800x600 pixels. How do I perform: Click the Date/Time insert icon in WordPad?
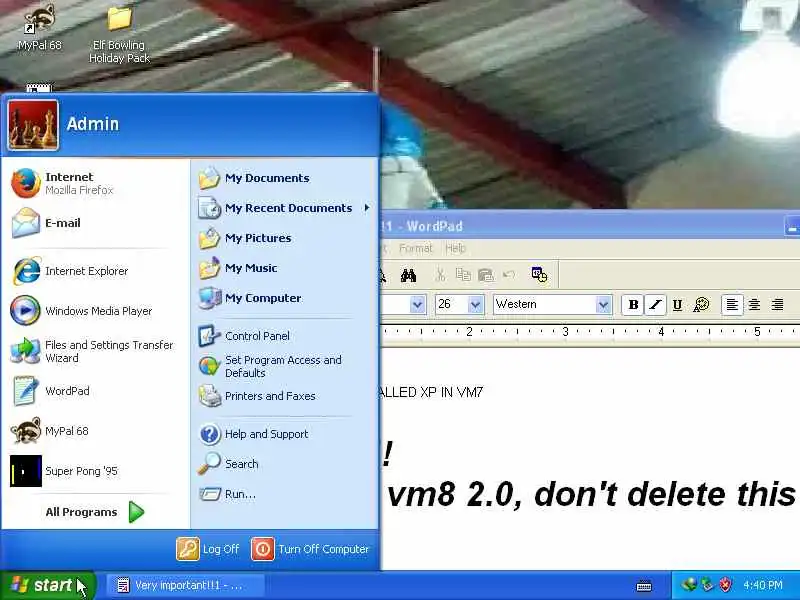click(539, 275)
